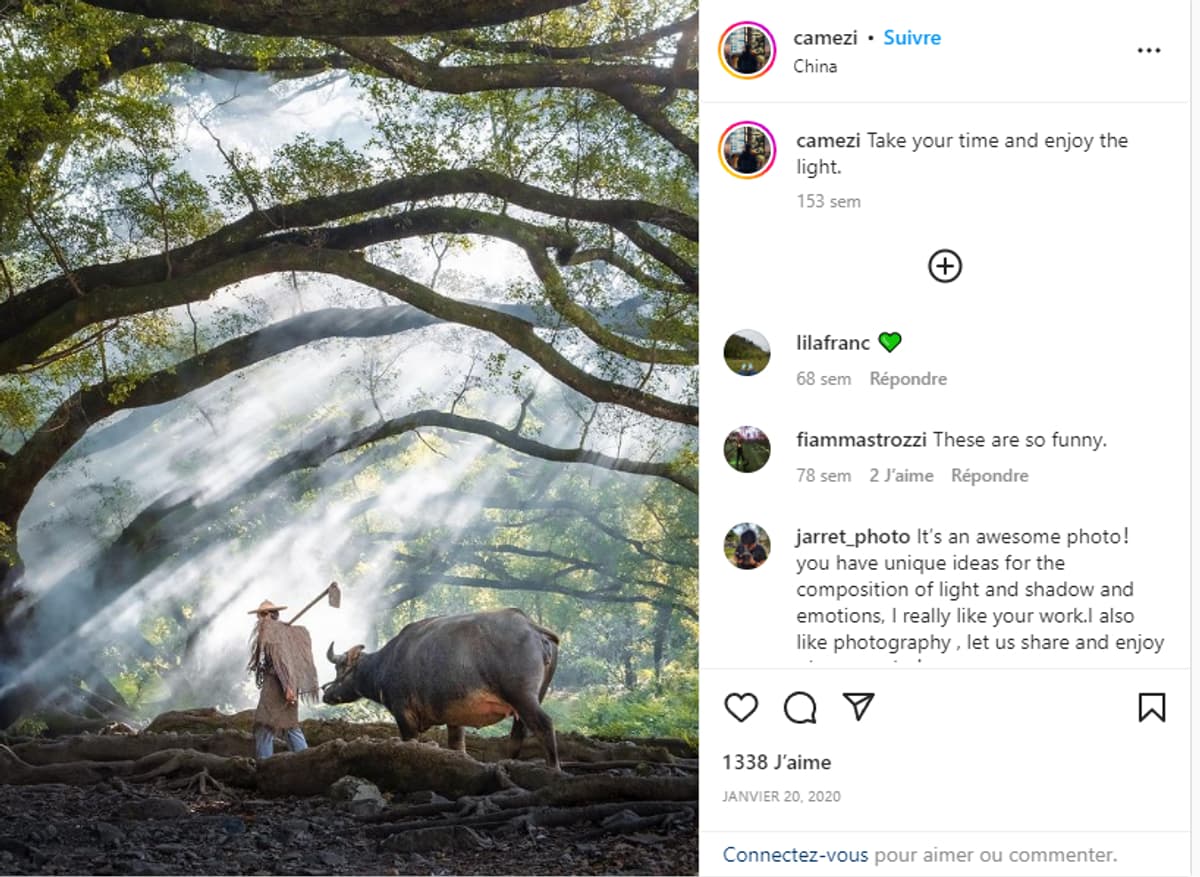This screenshot has height=877, width=1200.
Task: Open comments with the speech bubble icon
Action: point(800,707)
